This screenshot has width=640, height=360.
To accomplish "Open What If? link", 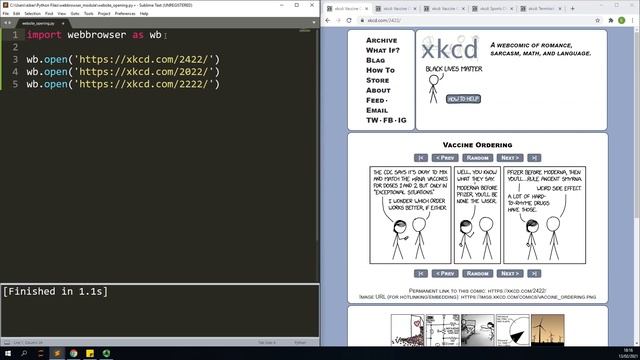I will click(383, 50).
